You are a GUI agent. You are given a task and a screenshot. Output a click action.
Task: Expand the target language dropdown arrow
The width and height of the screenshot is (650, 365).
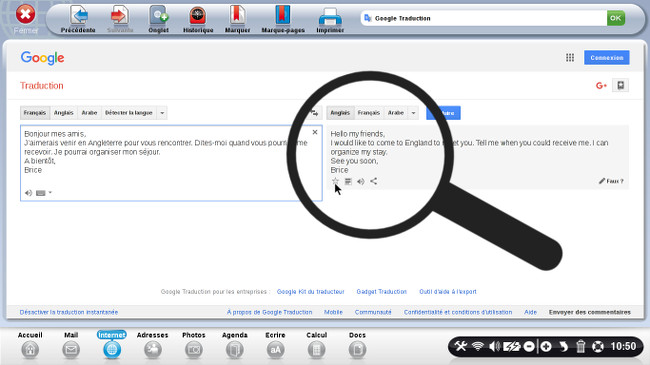[413, 113]
